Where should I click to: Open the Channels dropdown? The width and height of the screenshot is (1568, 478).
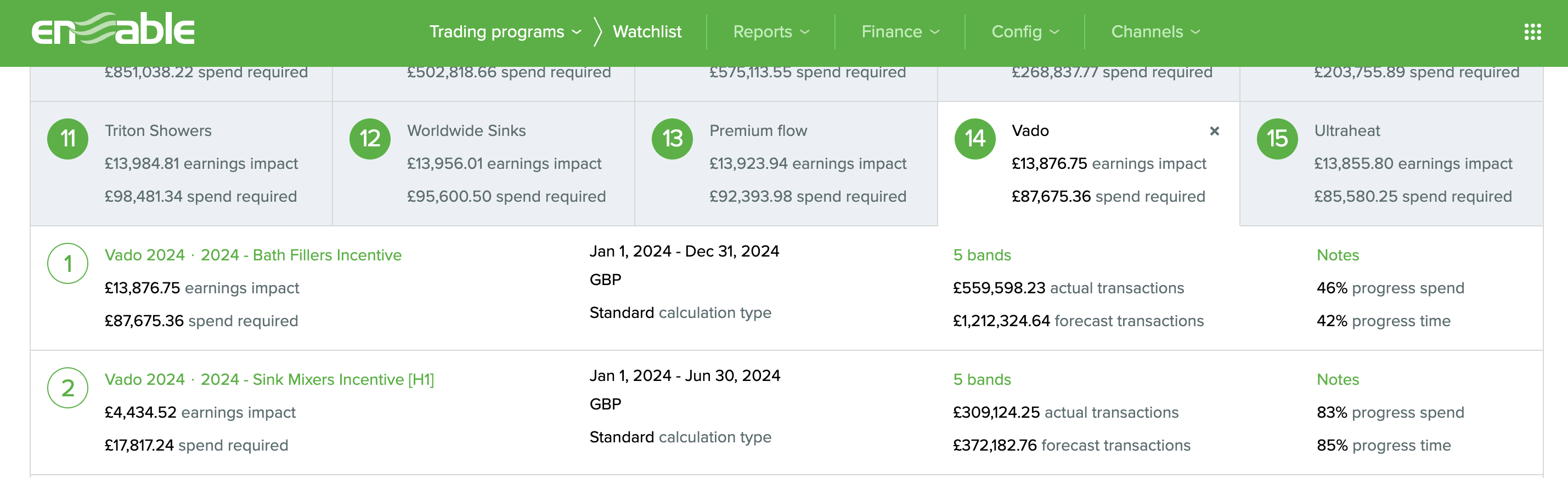coord(1155,32)
